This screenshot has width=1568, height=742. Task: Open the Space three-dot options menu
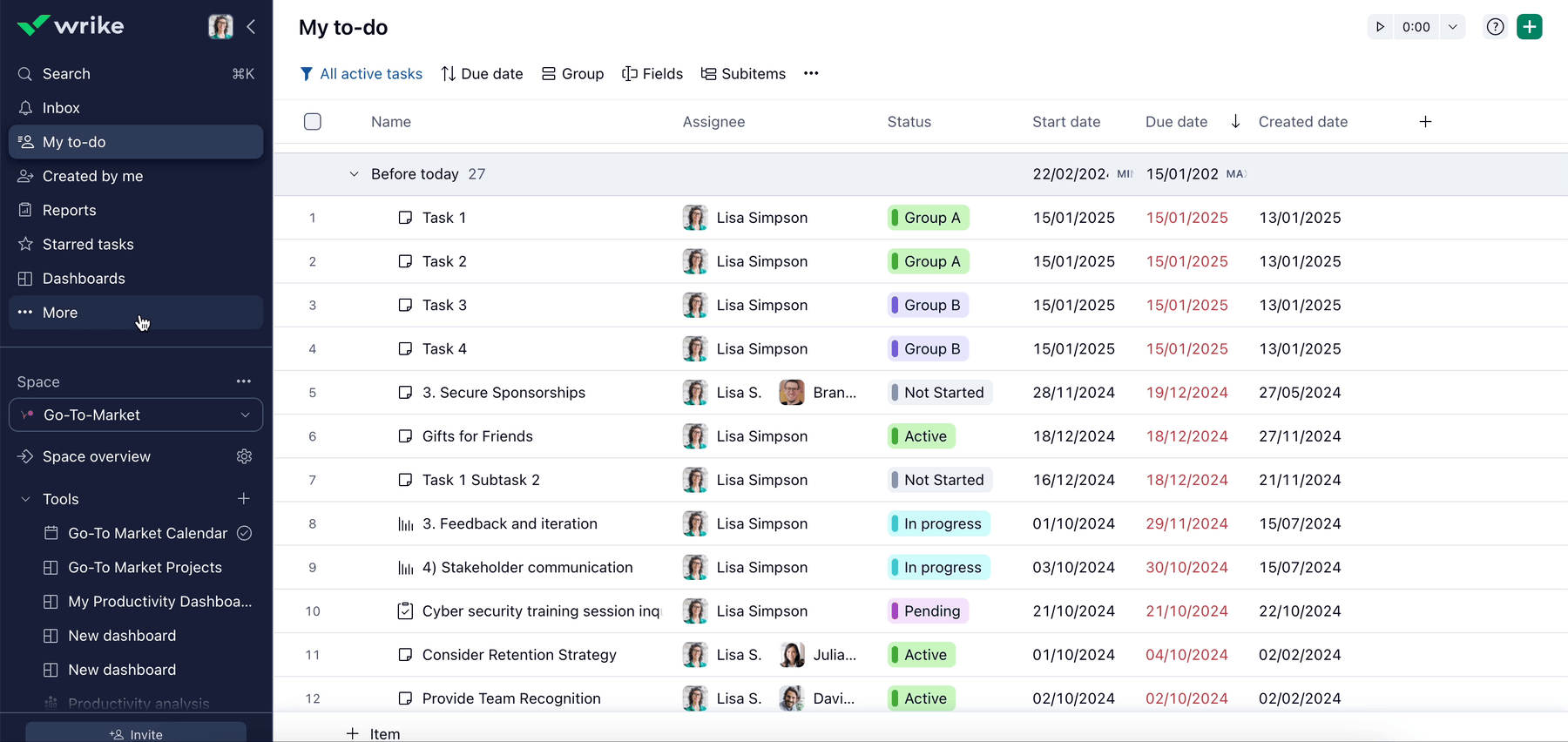tap(244, 381)
